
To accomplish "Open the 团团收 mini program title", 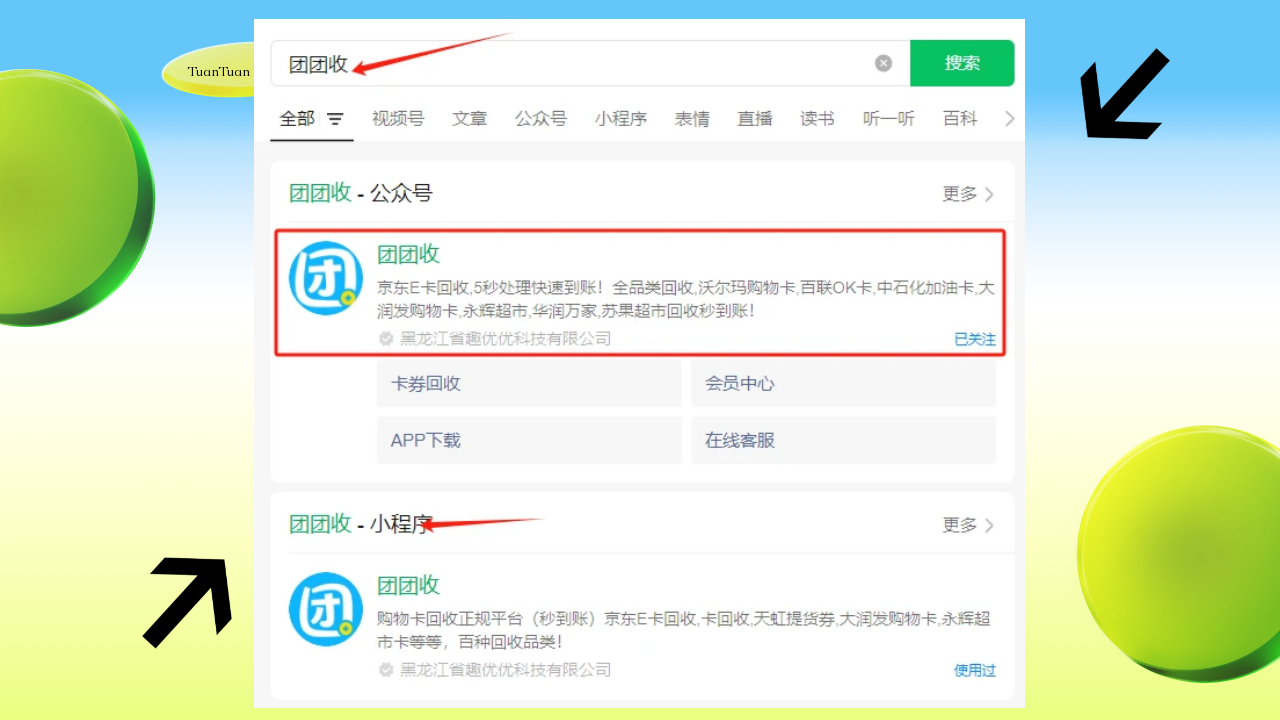I will point(408,585).
